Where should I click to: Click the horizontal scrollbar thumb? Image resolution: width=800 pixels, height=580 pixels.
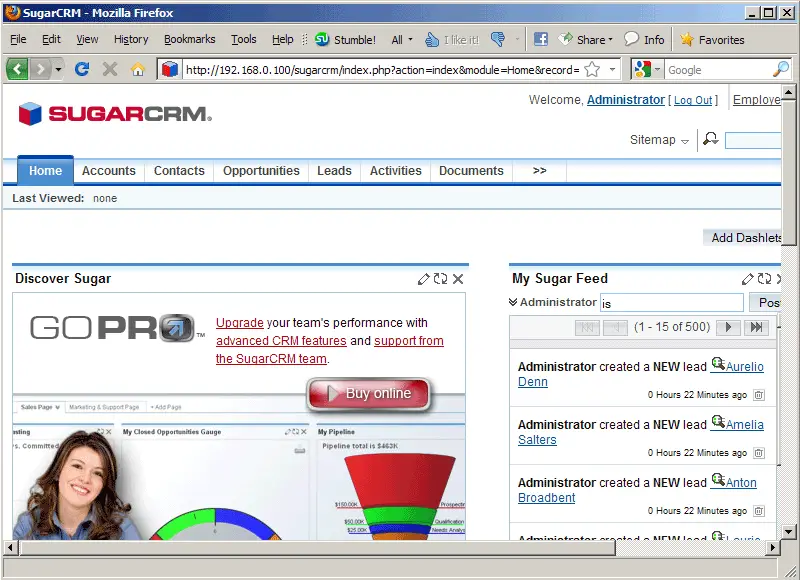(317, 547)
